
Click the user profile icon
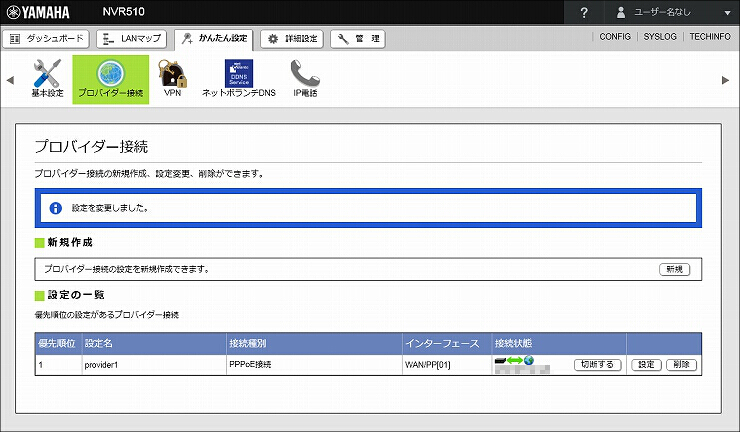pyautogui.click(x=621, y=13)
